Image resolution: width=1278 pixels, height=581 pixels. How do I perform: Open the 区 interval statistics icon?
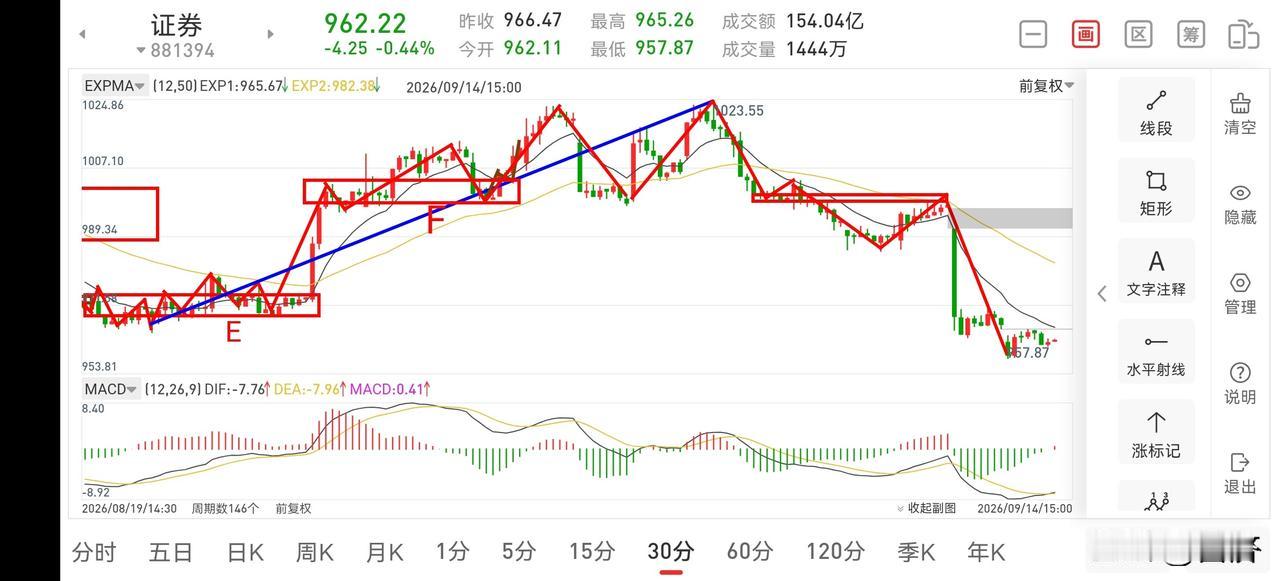tap(1138, 34)
